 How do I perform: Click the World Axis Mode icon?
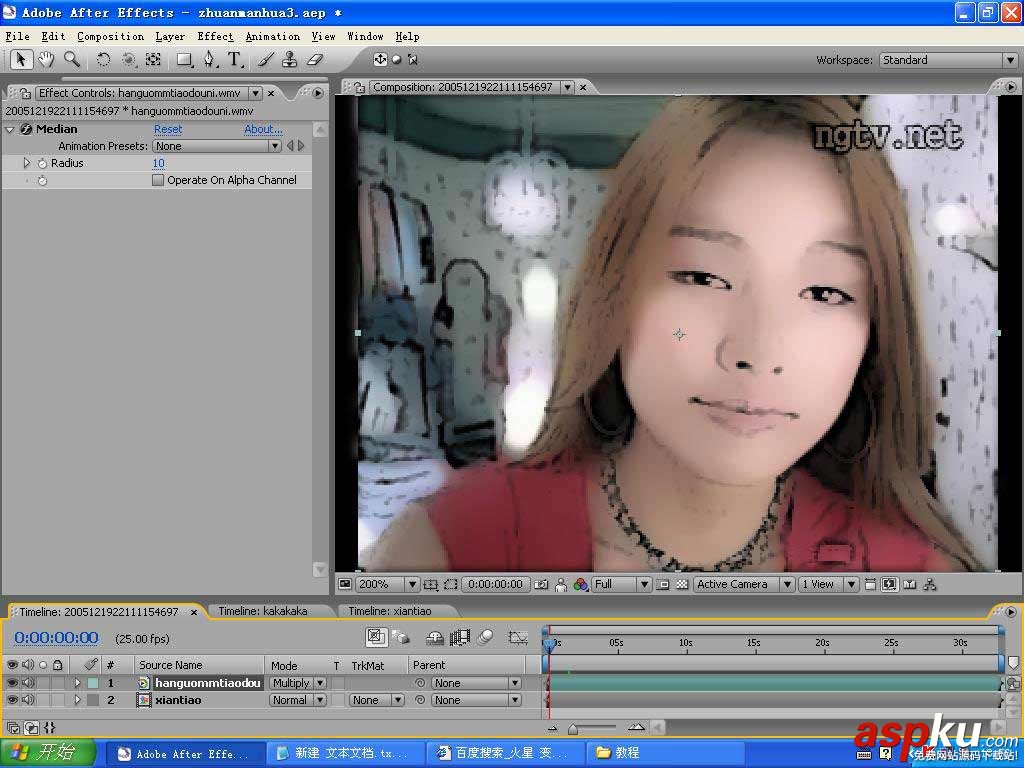[x=396, y=59]
